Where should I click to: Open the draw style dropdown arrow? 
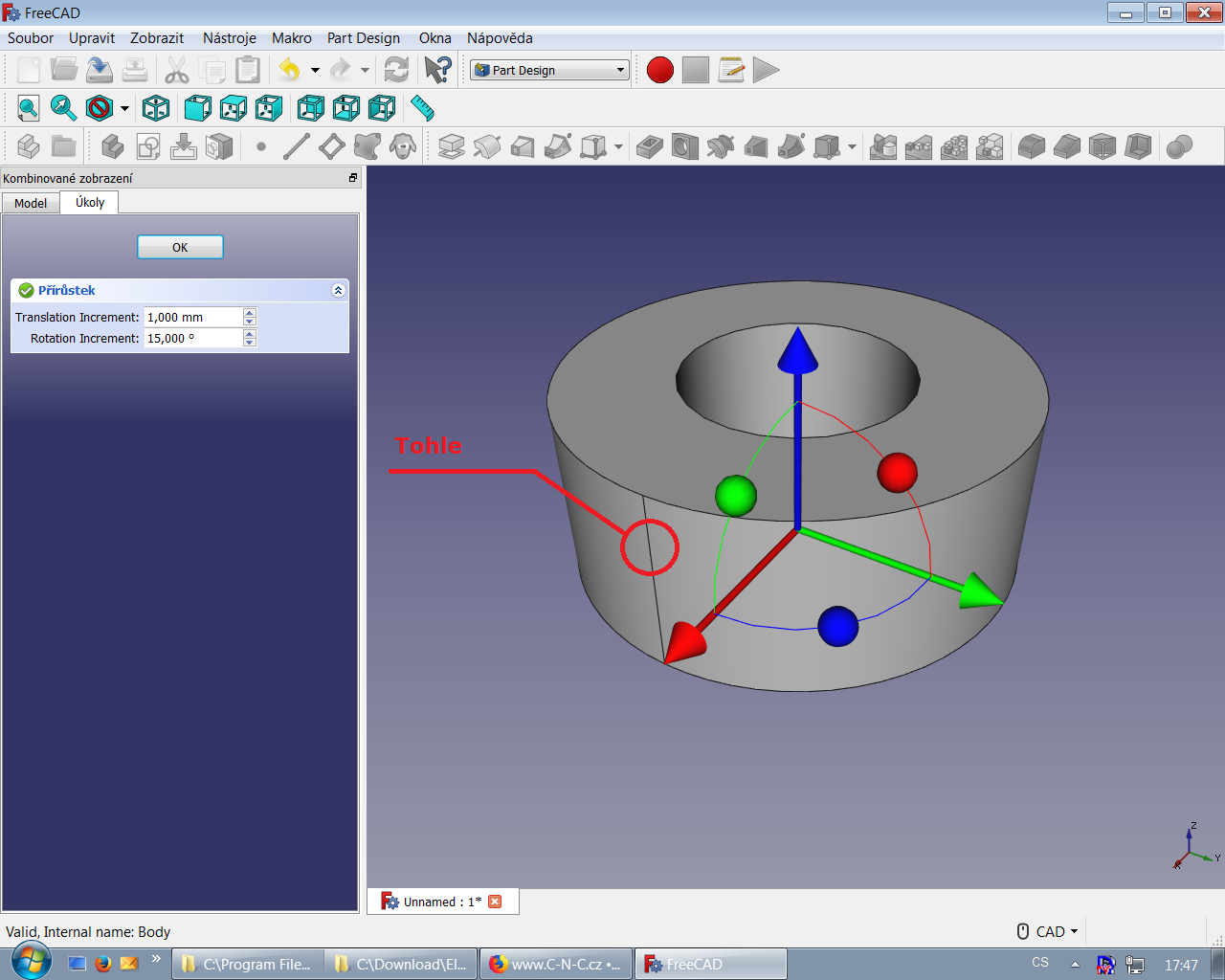click(124, 108)
